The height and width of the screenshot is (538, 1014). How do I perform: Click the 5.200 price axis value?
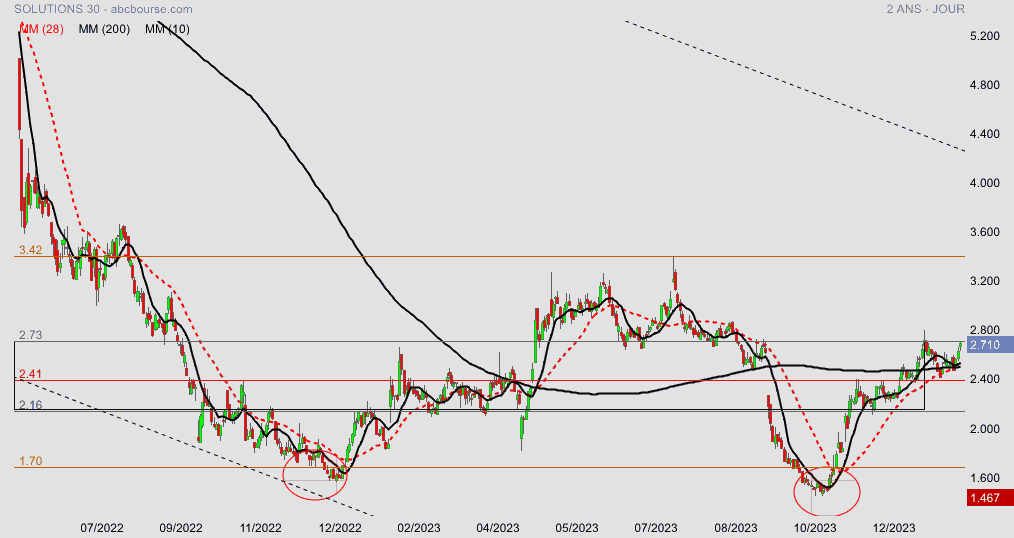point(985,36)
